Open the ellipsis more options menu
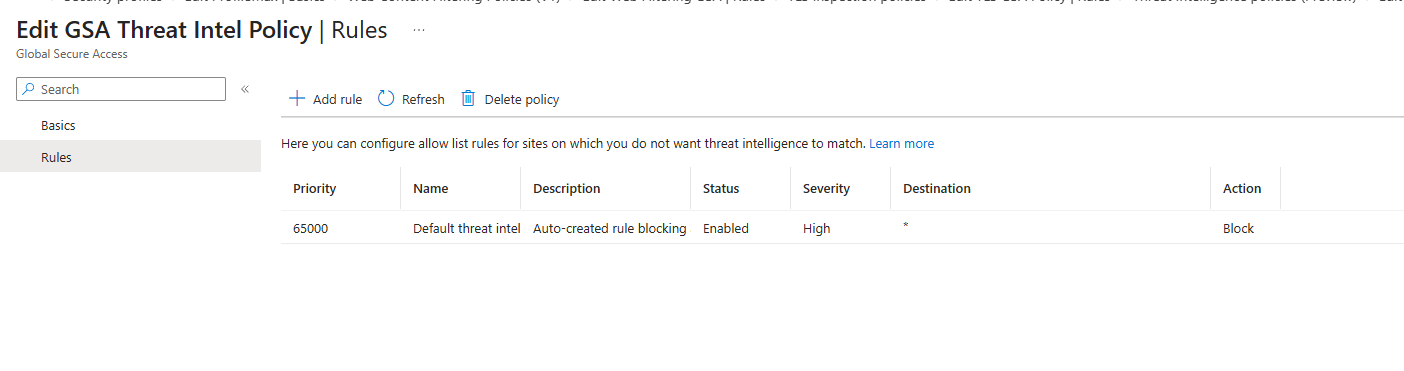1404x371 pixels. point(419,30)
